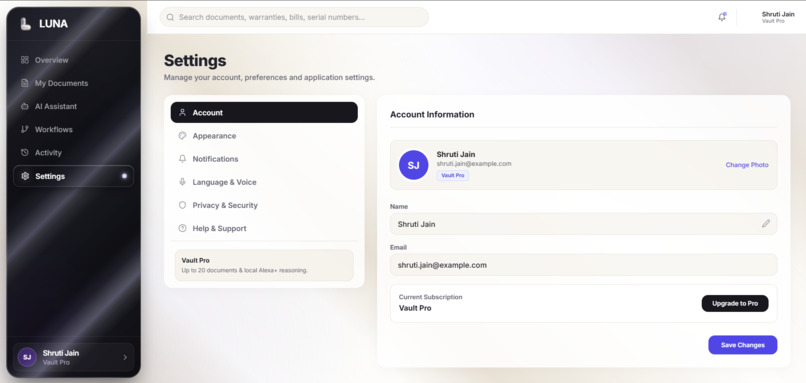
Task: Click the LUNA logo icon
Action: pyautogui.click(x=25, y=24)
